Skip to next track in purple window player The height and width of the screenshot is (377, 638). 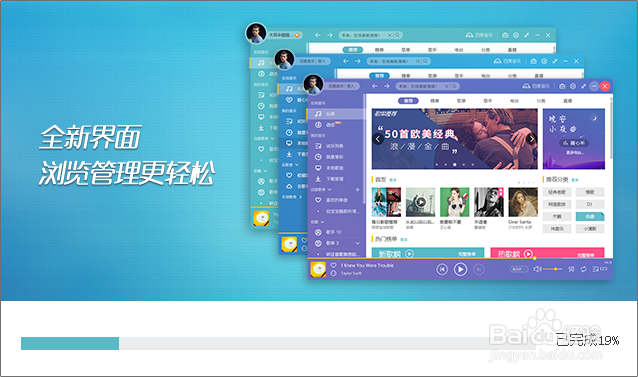479,269
